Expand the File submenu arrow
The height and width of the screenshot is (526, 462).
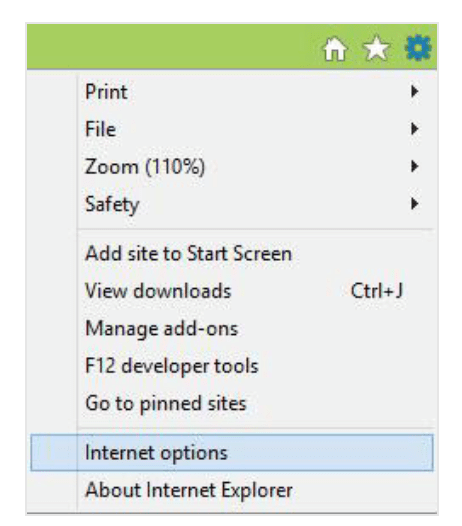pos(415,128)
